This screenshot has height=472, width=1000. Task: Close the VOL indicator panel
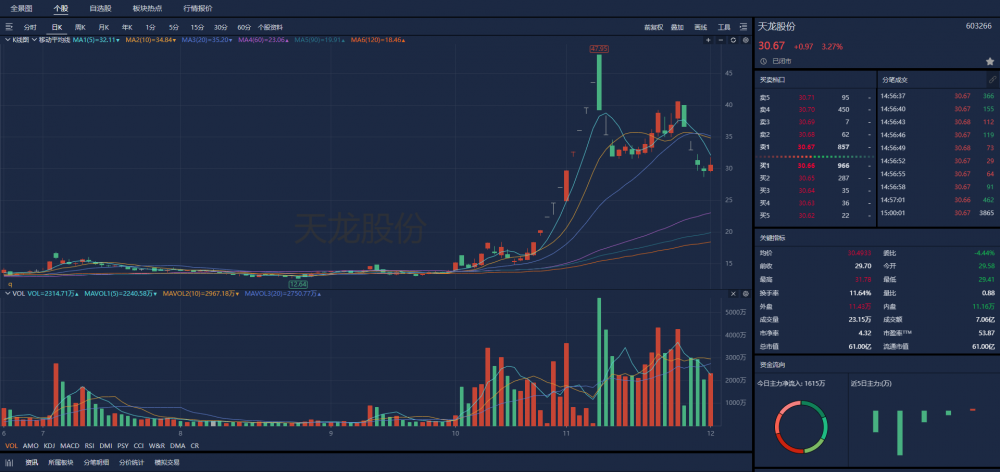733,293
